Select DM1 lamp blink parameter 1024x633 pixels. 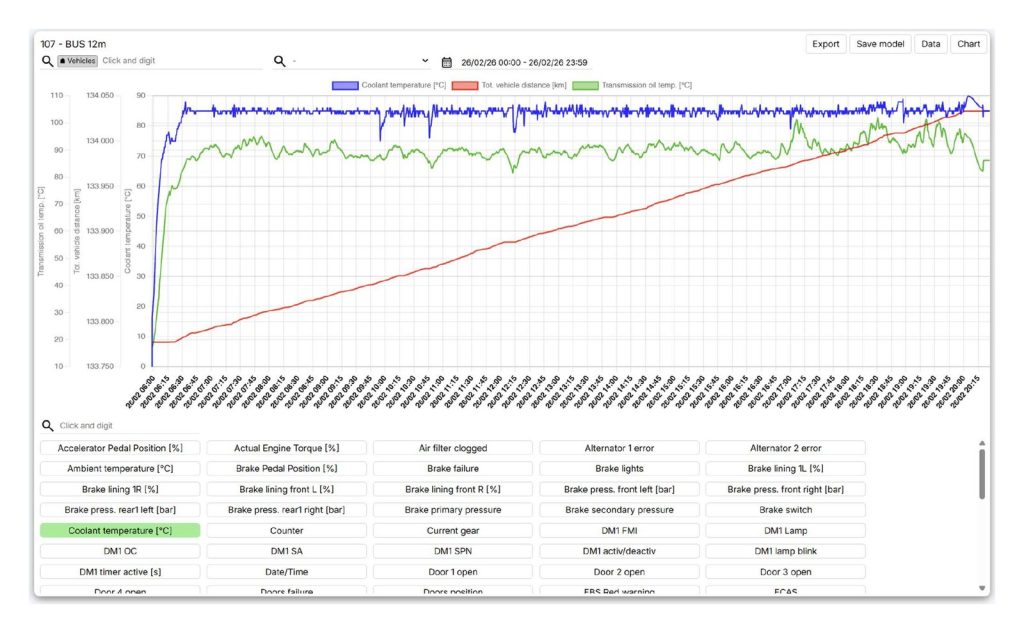tap(786, 551)
